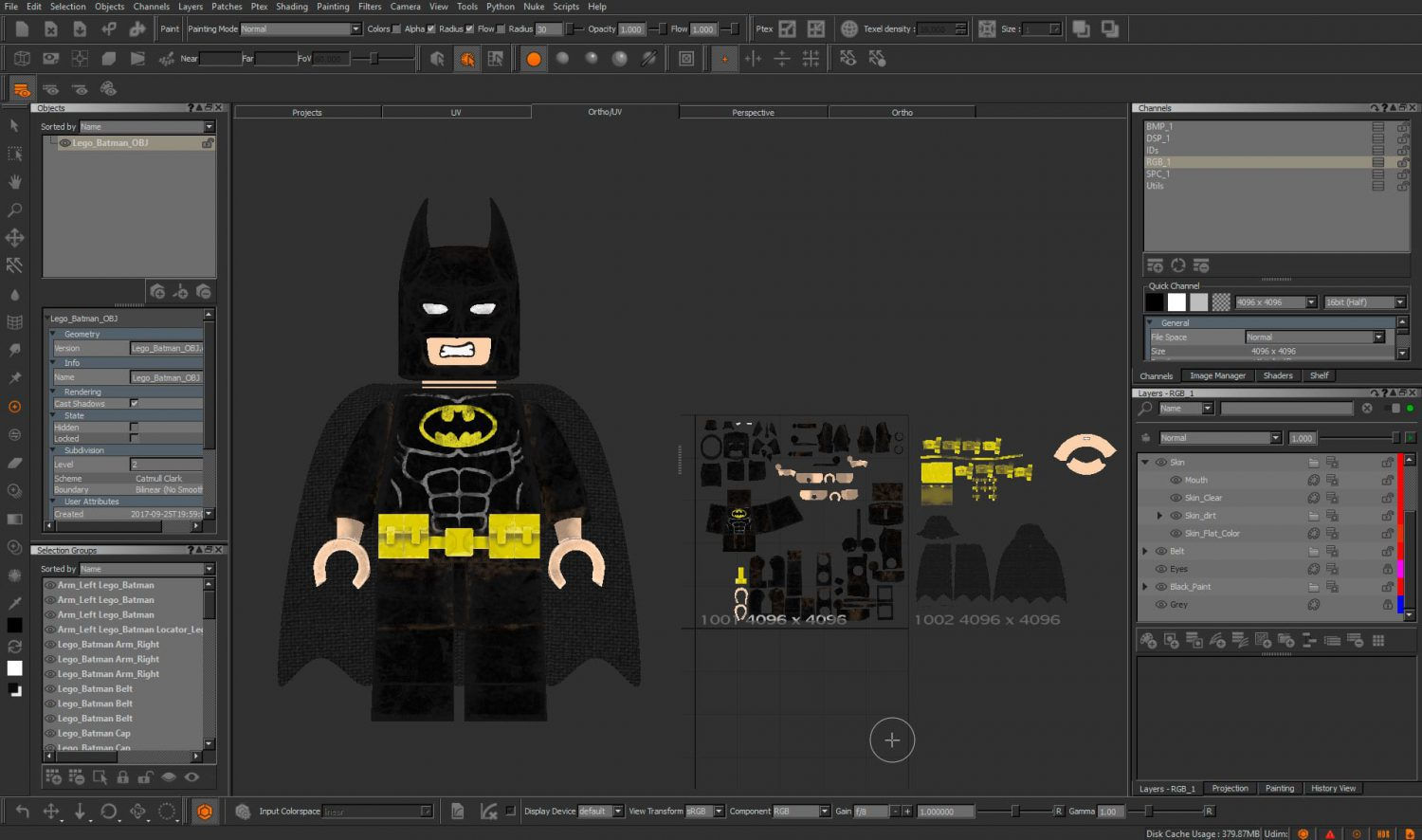Toggle the Hidden state checkbox

point(134,427)
